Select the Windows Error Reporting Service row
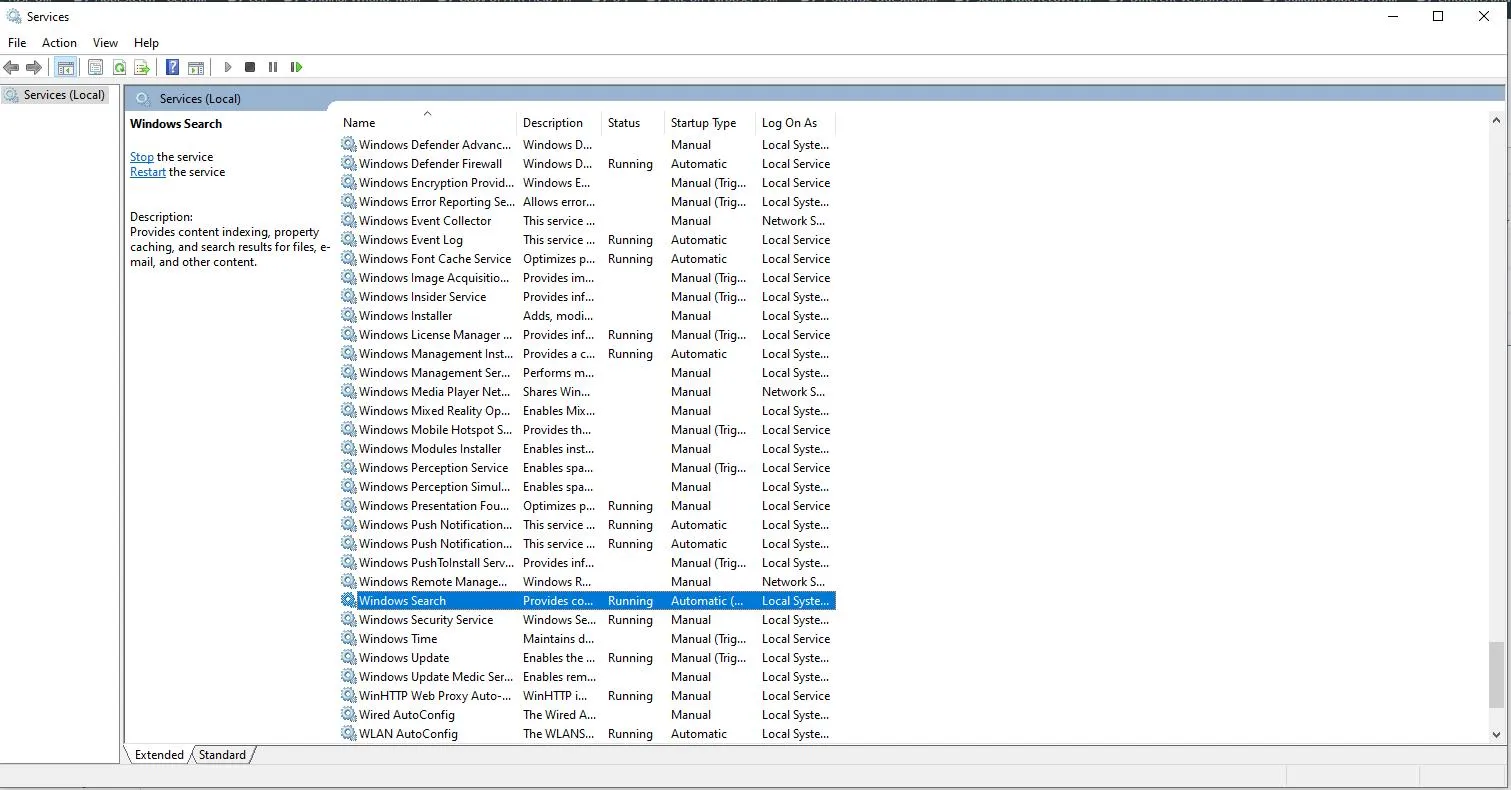 coord(588,202)
